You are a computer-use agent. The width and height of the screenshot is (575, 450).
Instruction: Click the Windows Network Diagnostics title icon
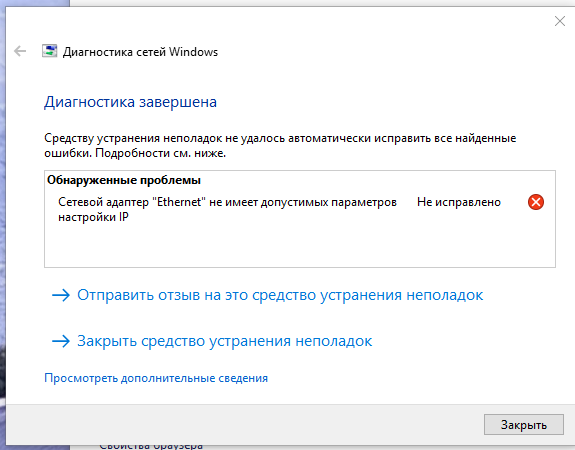pyautogui.click(x=50, y=51)
